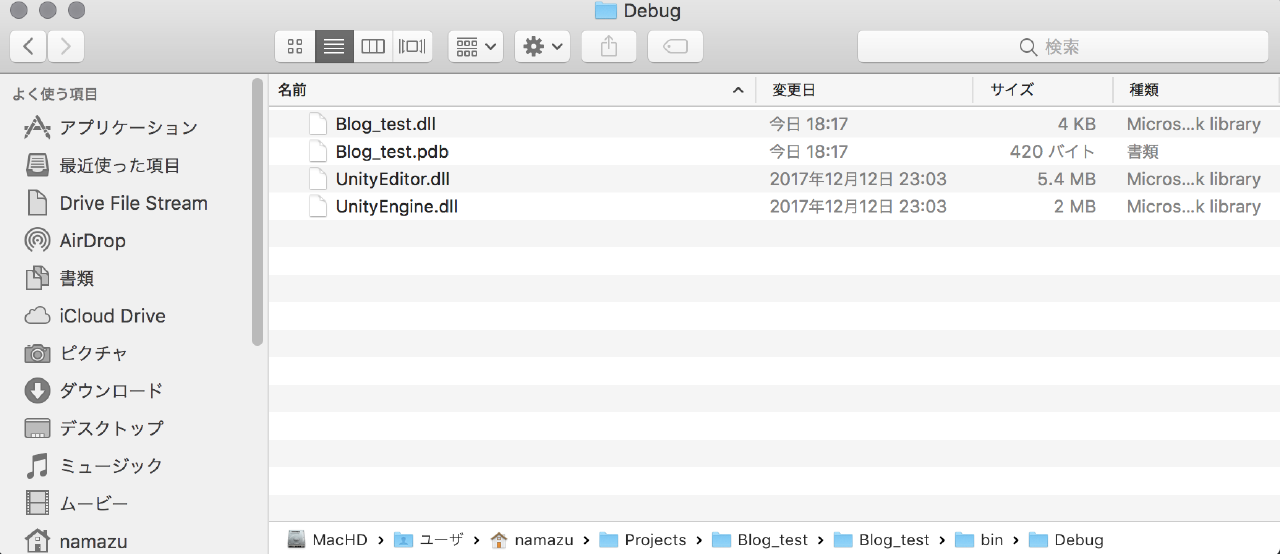Click the 今日 18:17 date of Blog_test.pdb
The image size is (1280, 554).
tap(808, 152)
